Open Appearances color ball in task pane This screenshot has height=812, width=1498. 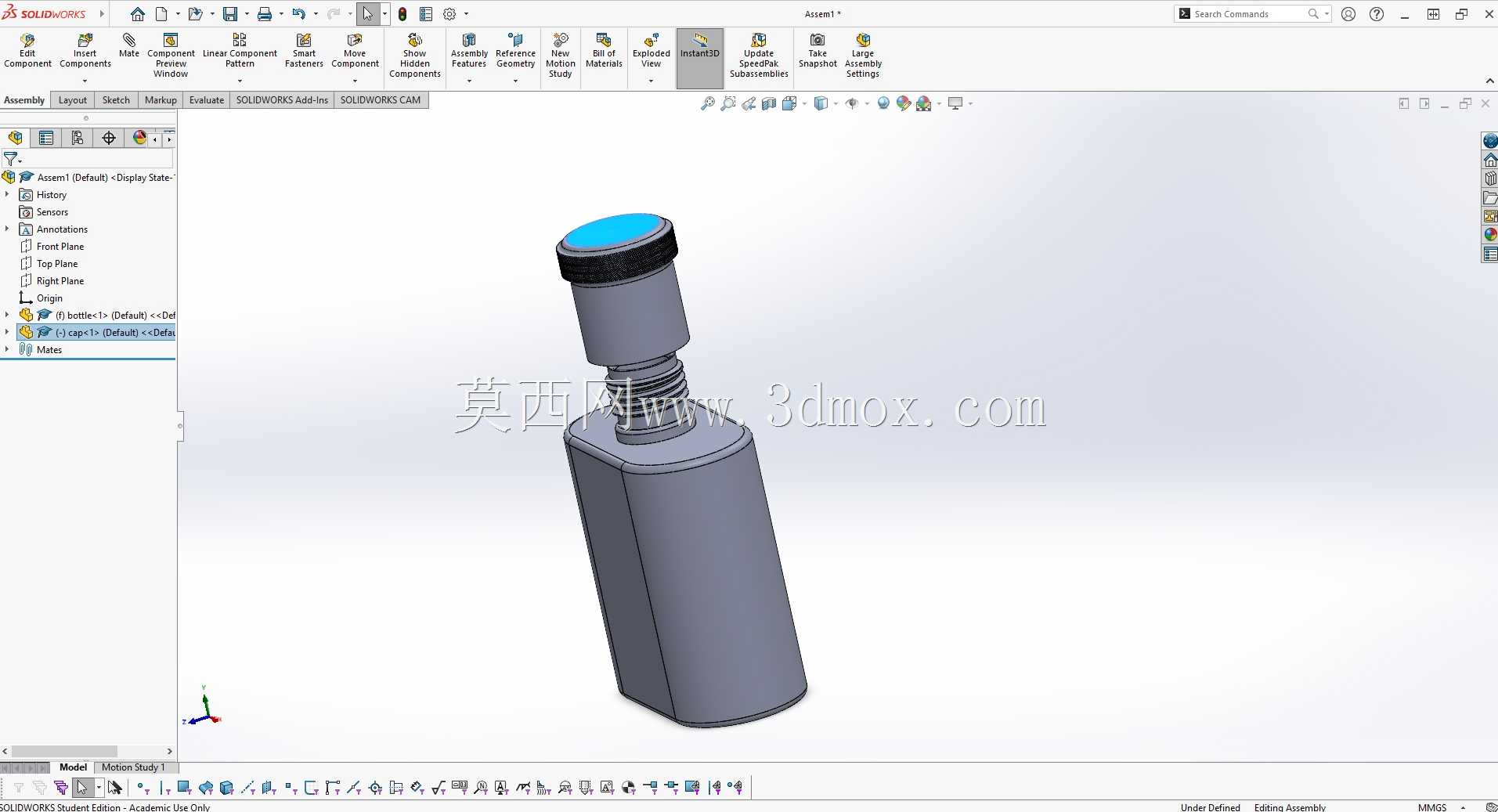point(1490,235)
